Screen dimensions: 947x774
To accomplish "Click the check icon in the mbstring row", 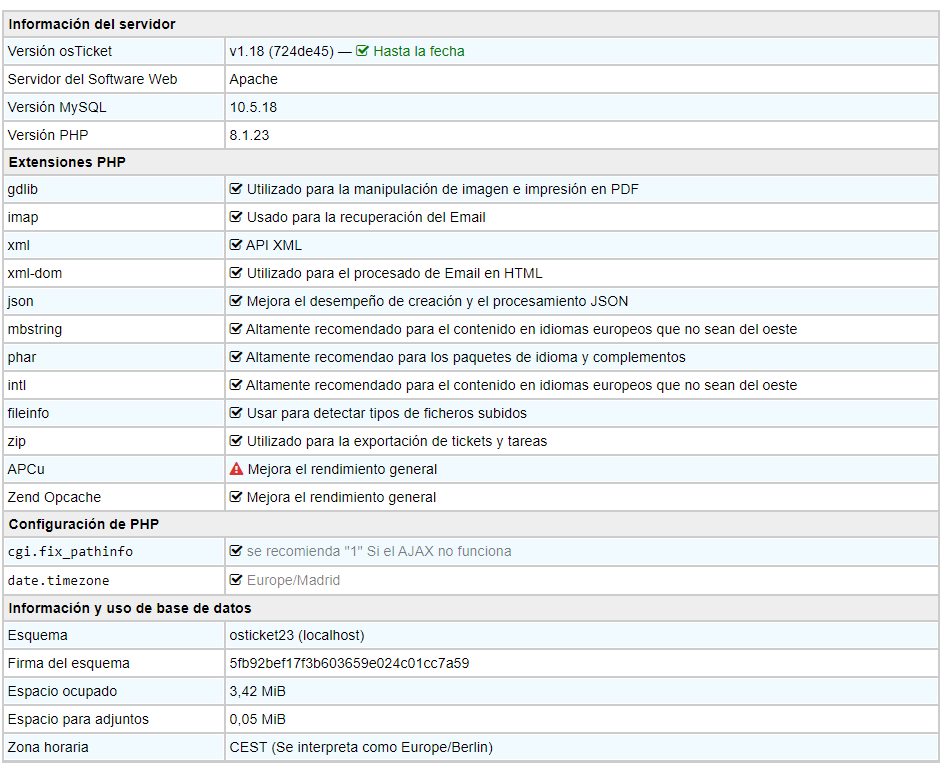I will point(236,329).
